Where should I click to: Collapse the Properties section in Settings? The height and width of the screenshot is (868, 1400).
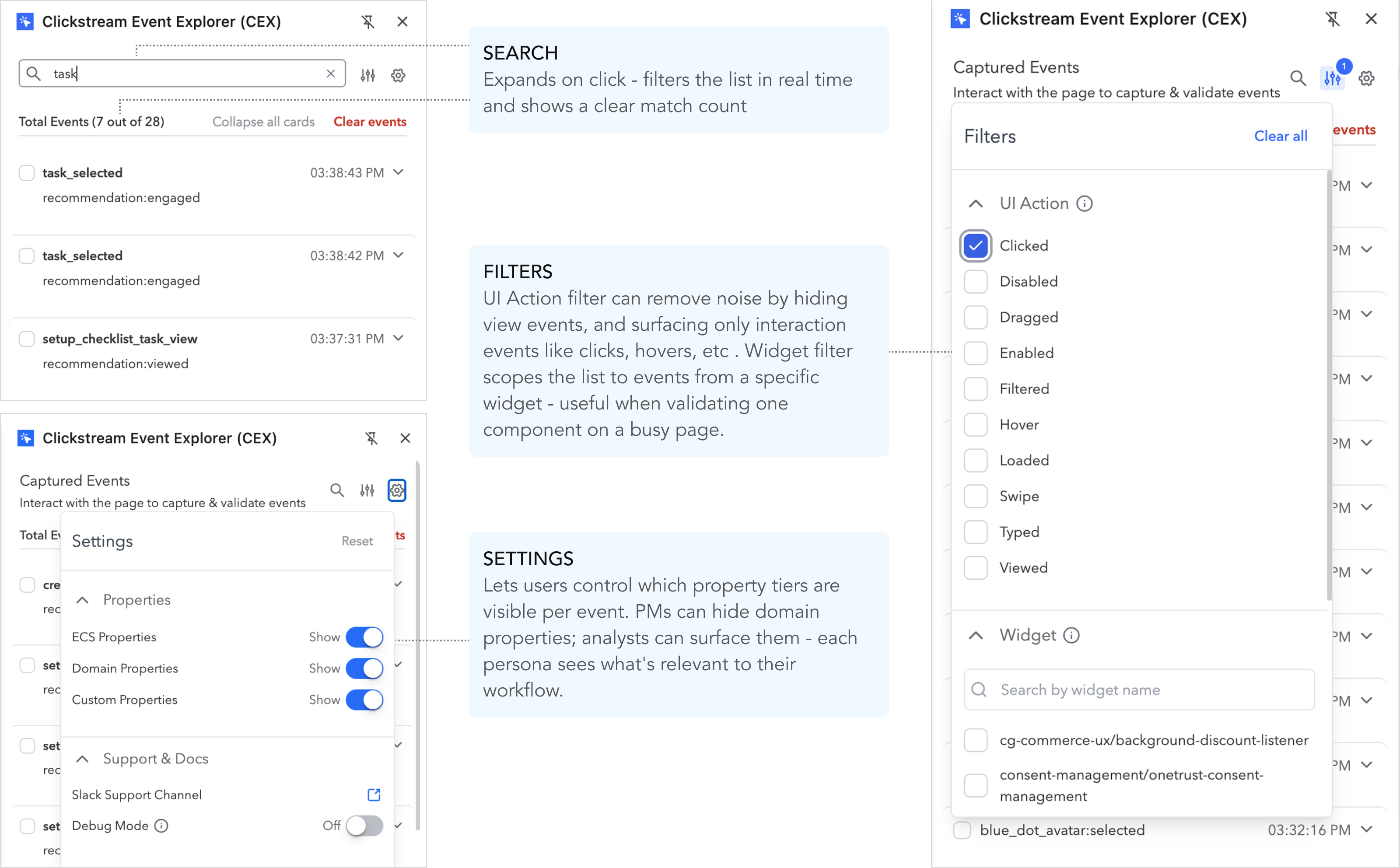(83, 600)
